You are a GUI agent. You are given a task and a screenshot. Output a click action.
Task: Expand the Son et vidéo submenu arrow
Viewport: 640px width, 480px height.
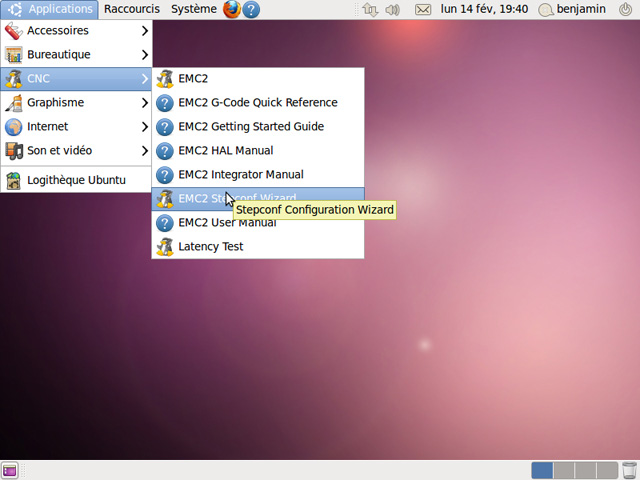pos(144,151)
